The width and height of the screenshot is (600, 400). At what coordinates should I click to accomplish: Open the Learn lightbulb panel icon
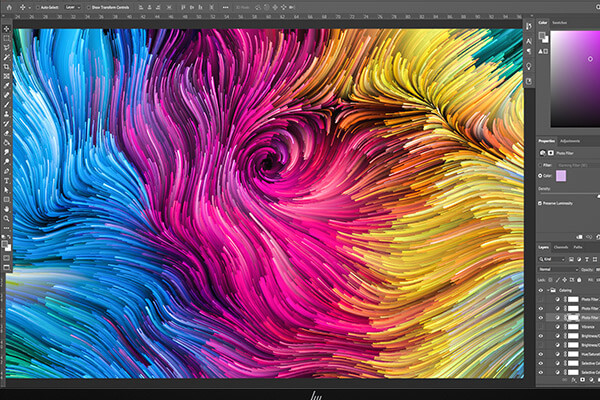(x=529, y=66)
